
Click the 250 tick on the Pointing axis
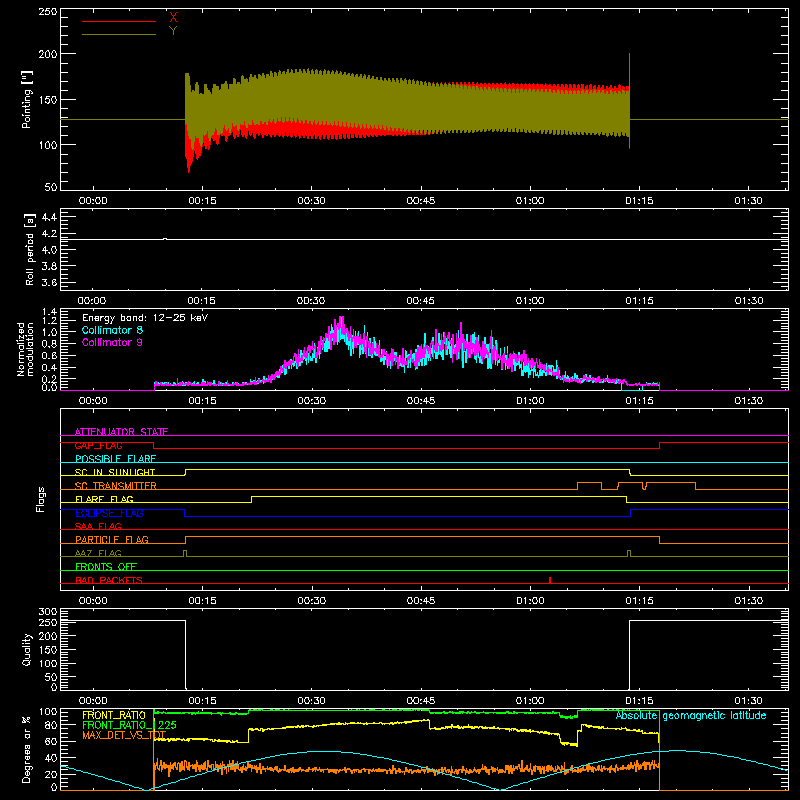[47, 12]
